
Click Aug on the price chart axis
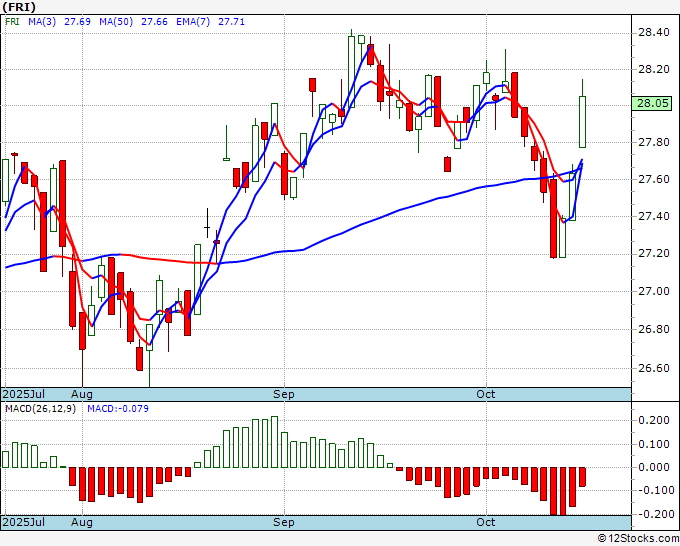[82, 394]
